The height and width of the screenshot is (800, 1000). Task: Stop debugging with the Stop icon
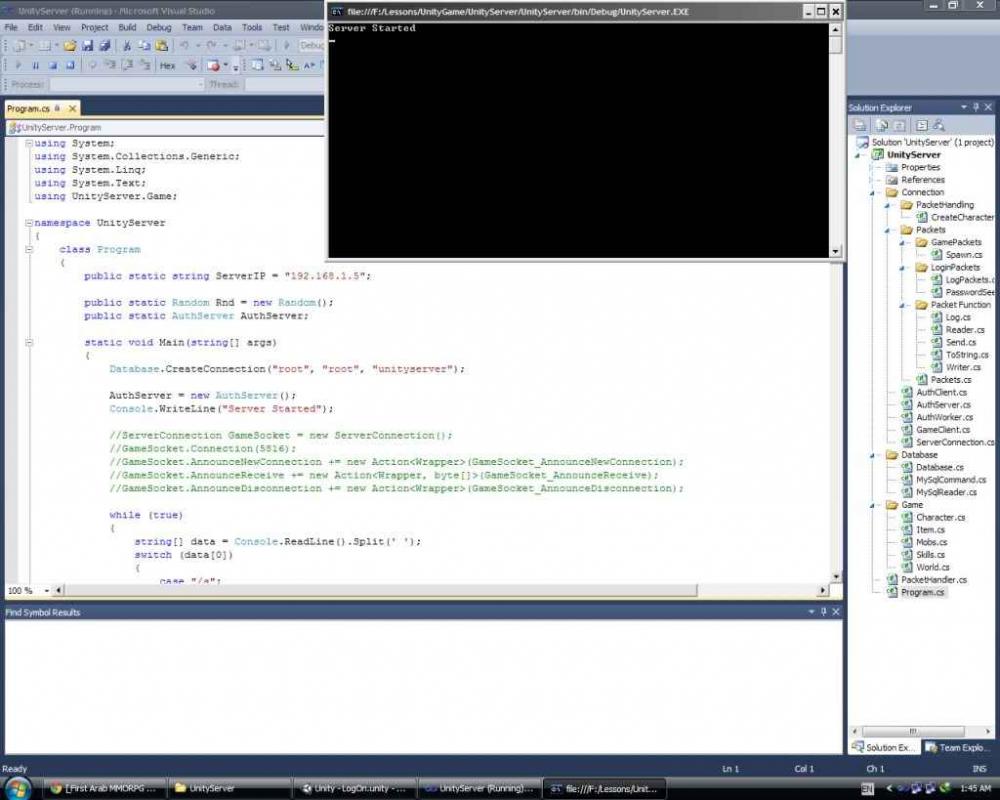click(x=53, y=66)
